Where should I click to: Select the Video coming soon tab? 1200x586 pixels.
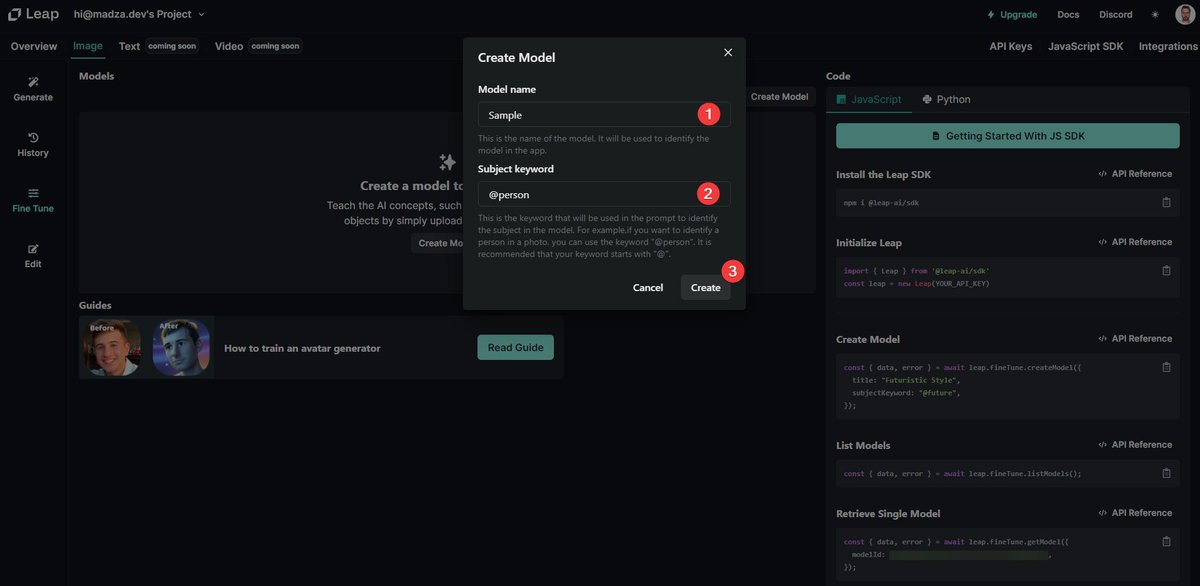click(x=258, y=46)
